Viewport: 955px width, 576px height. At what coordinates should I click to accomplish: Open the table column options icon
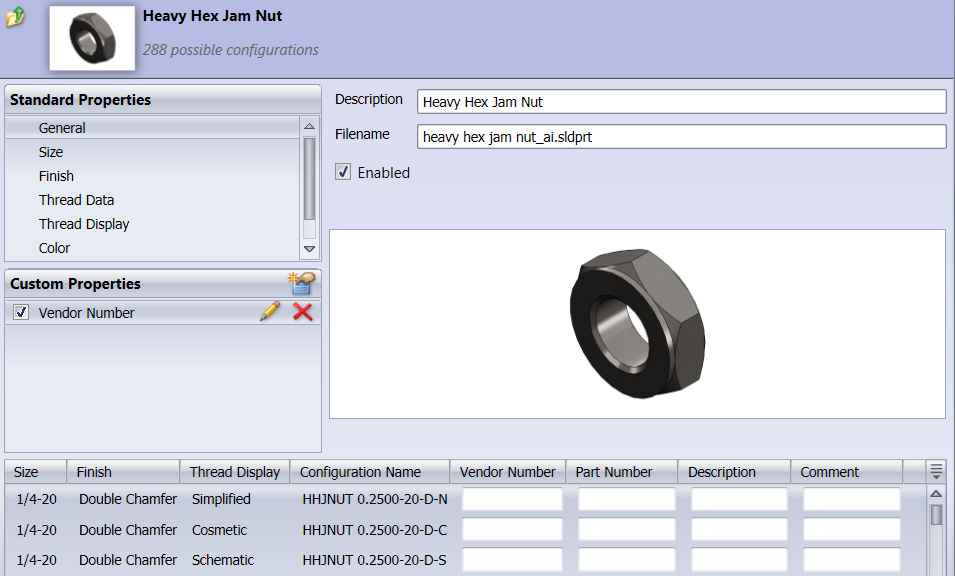[x=936, y=471]
